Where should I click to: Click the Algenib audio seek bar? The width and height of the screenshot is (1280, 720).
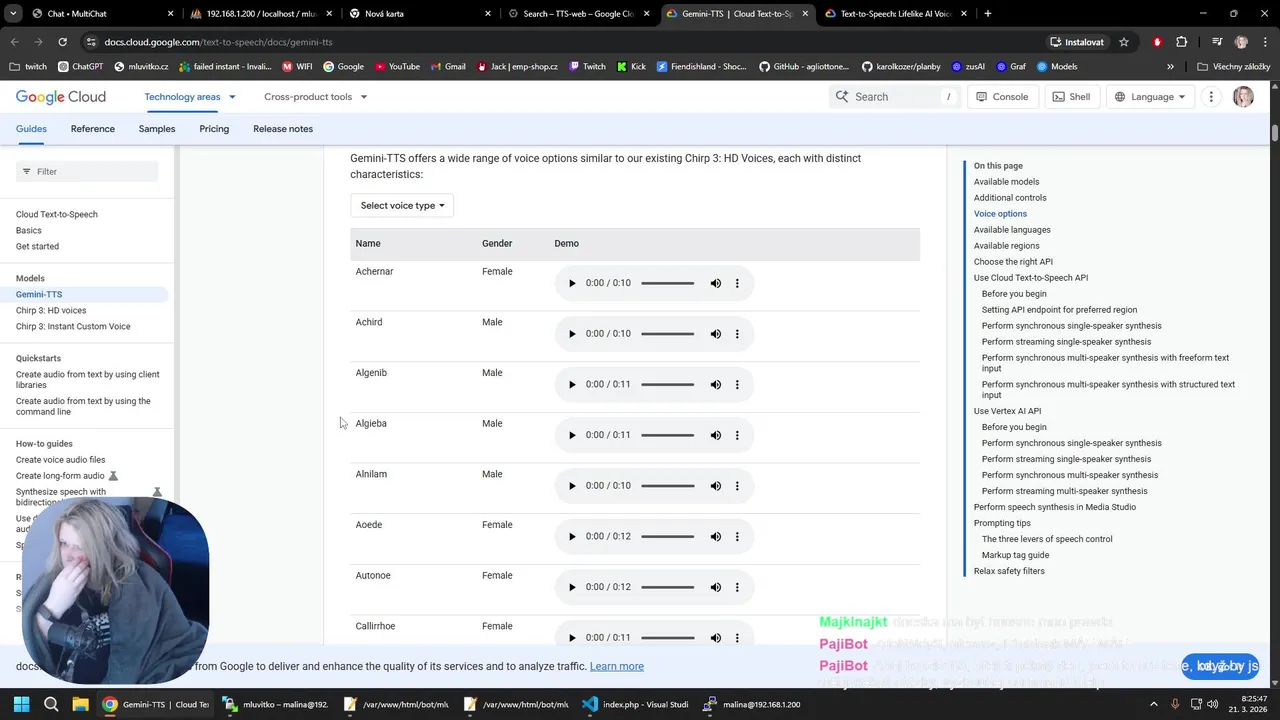click(668, 384)
